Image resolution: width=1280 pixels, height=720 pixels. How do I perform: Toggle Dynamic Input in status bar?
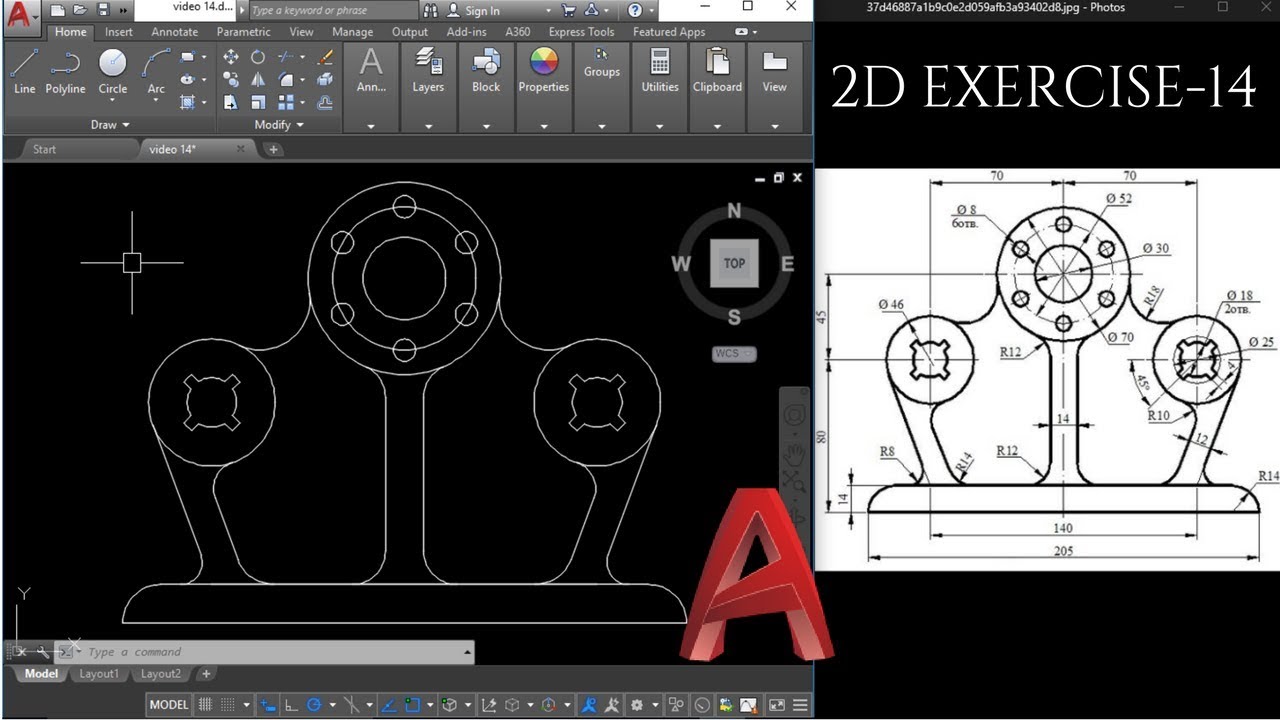tap(267, 705)
